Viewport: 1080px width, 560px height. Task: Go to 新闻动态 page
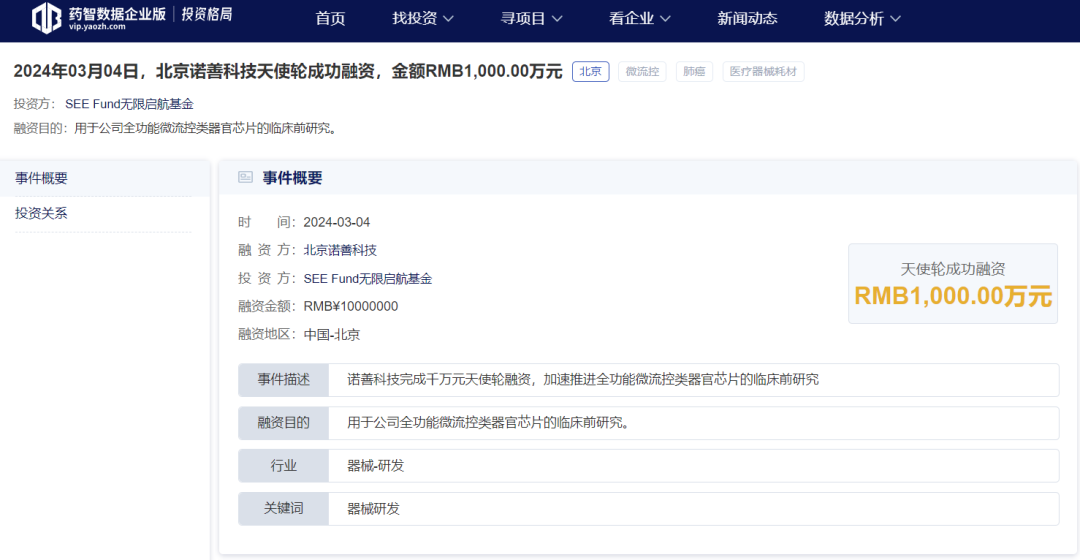[747, 19]
